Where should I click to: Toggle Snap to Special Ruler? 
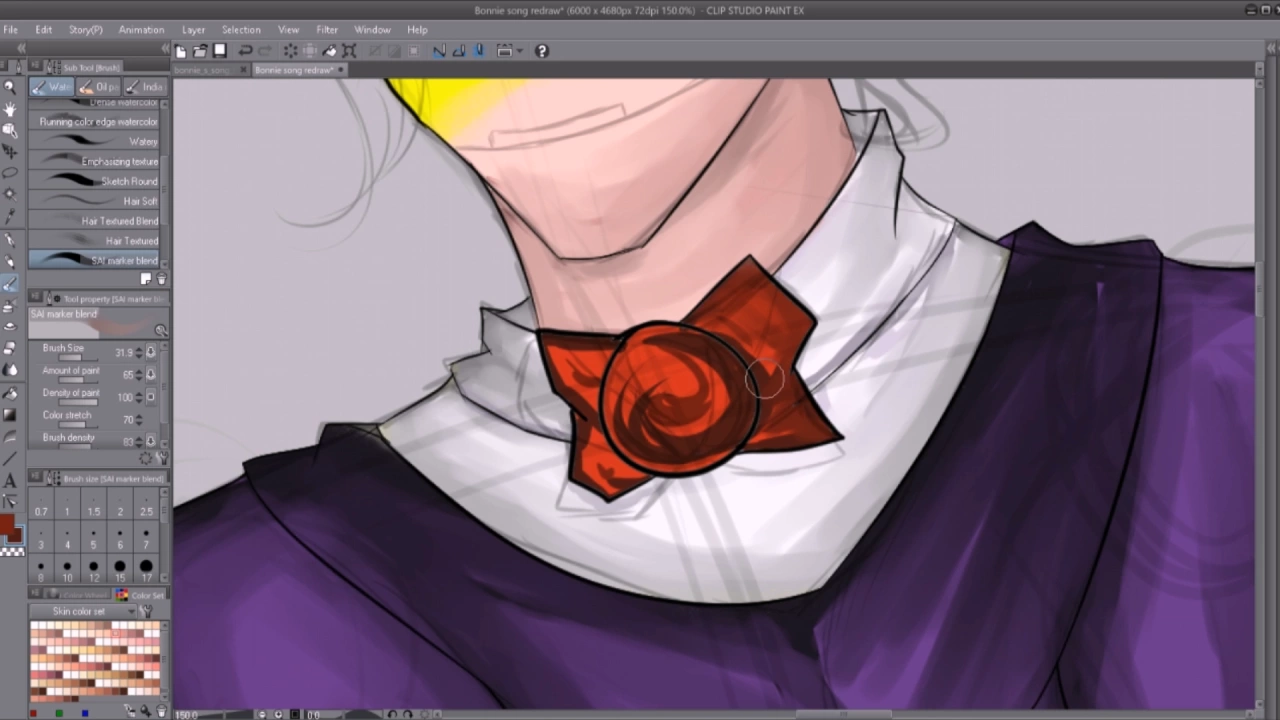[460, 51]
